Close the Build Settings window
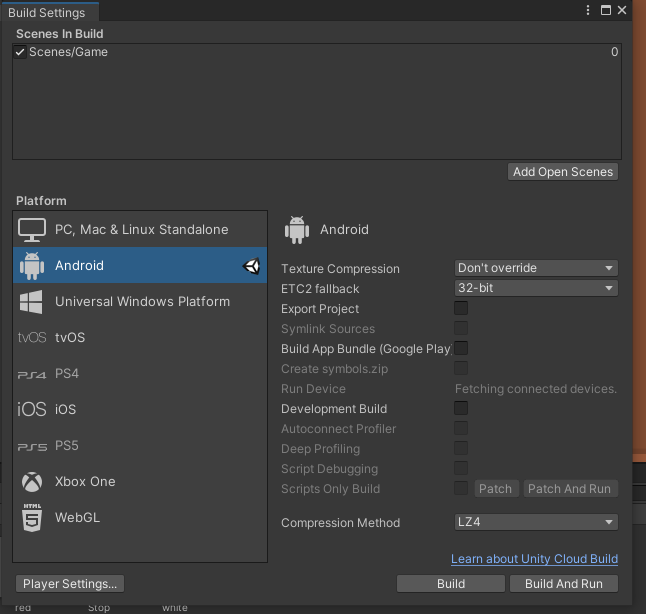Screen dimensions: 646x614 622,10
